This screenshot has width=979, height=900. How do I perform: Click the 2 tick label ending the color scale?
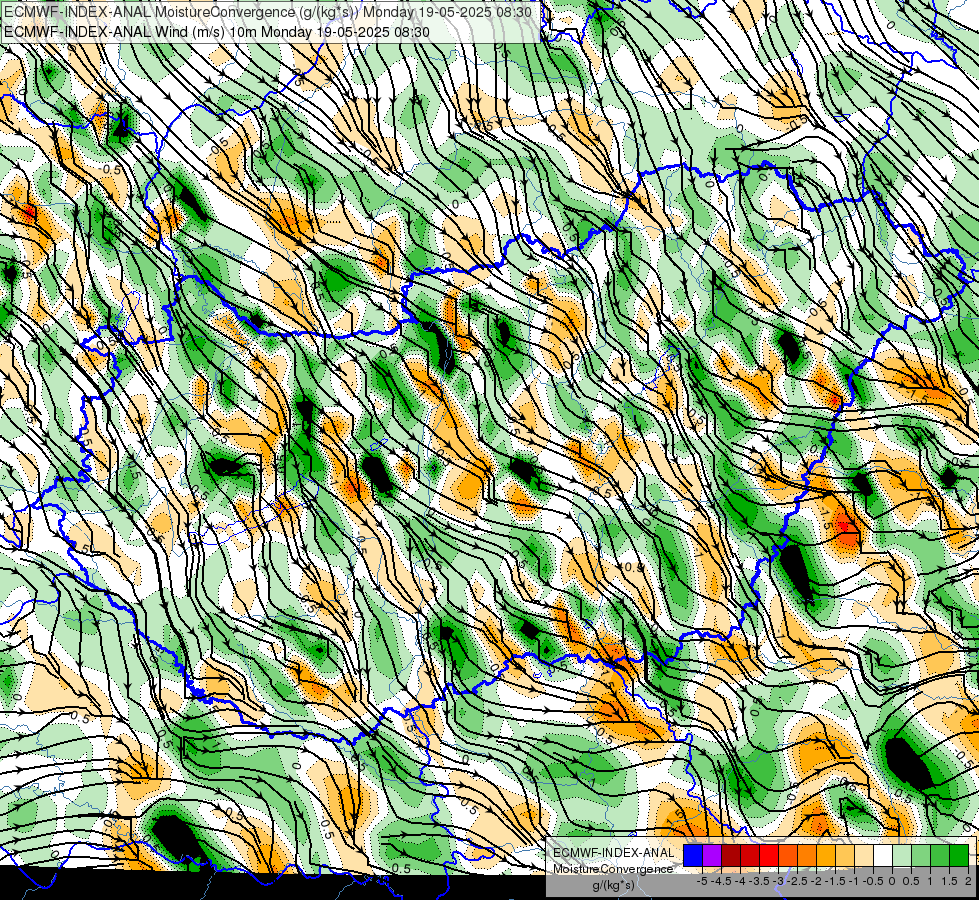point(968,881)
